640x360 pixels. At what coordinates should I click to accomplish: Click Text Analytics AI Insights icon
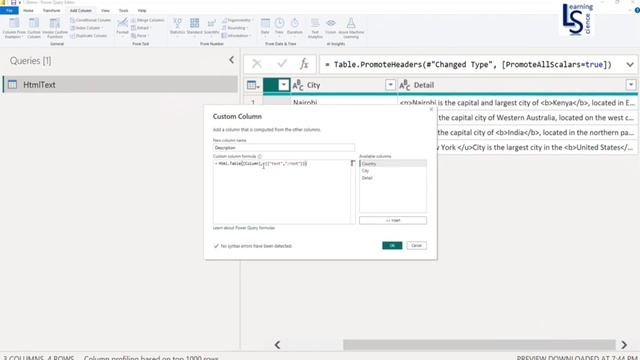(315, 28)
